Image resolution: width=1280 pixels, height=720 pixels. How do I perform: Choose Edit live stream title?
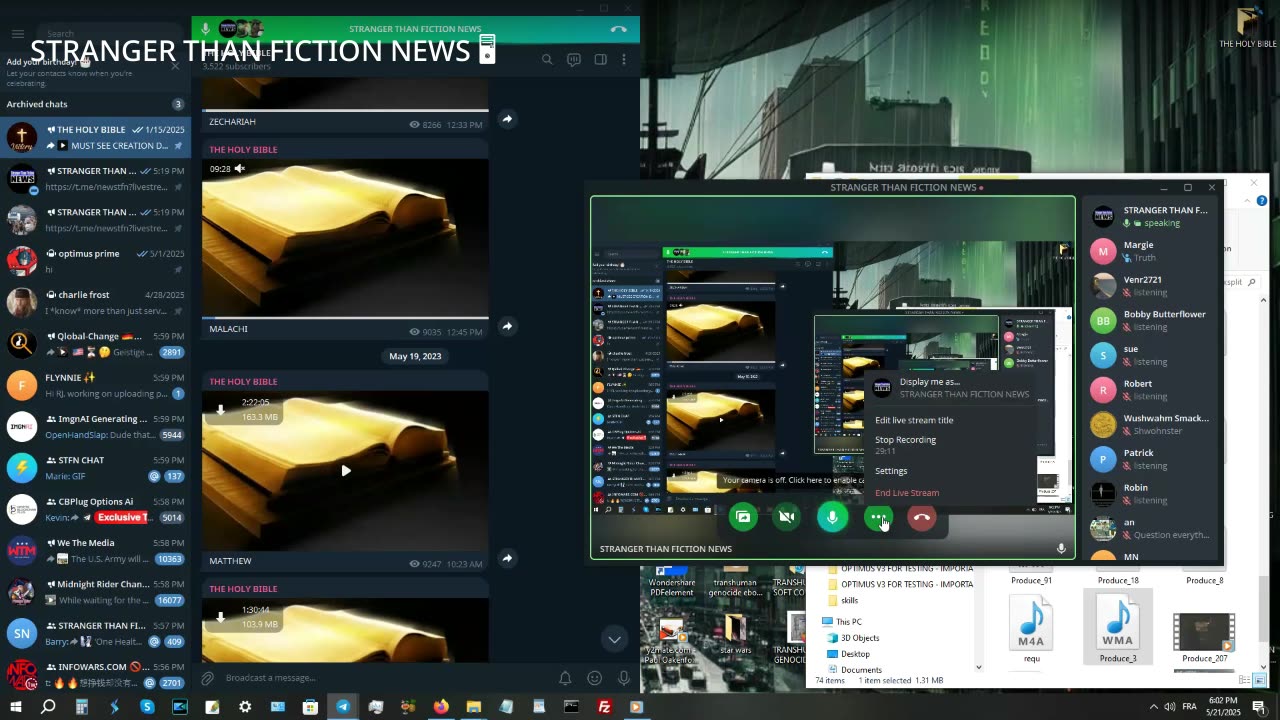coord(952,420)
